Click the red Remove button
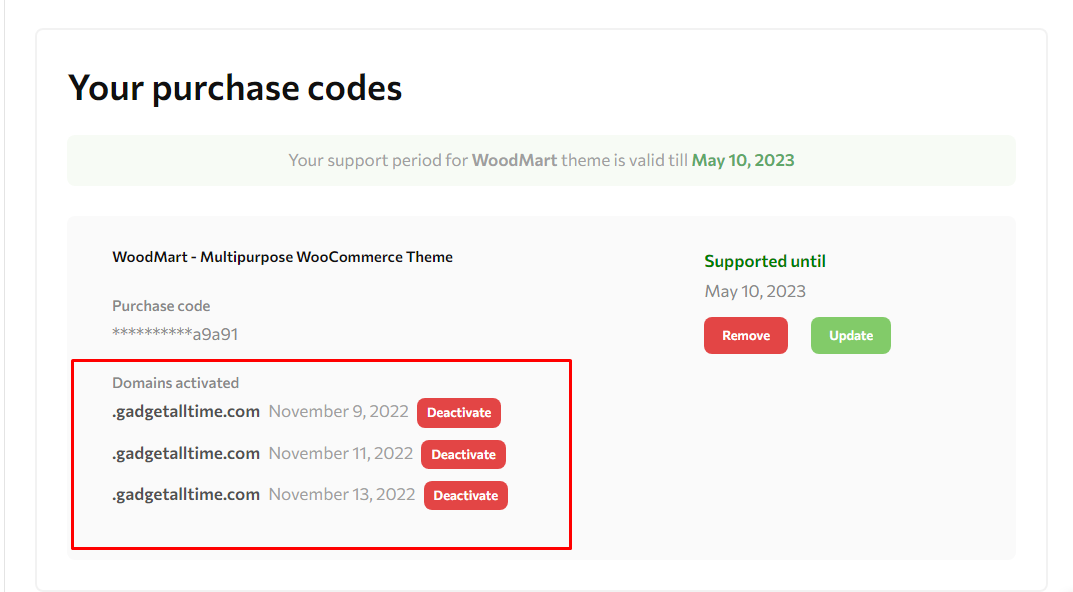The image size is (1073, 592). pos(745,335)
